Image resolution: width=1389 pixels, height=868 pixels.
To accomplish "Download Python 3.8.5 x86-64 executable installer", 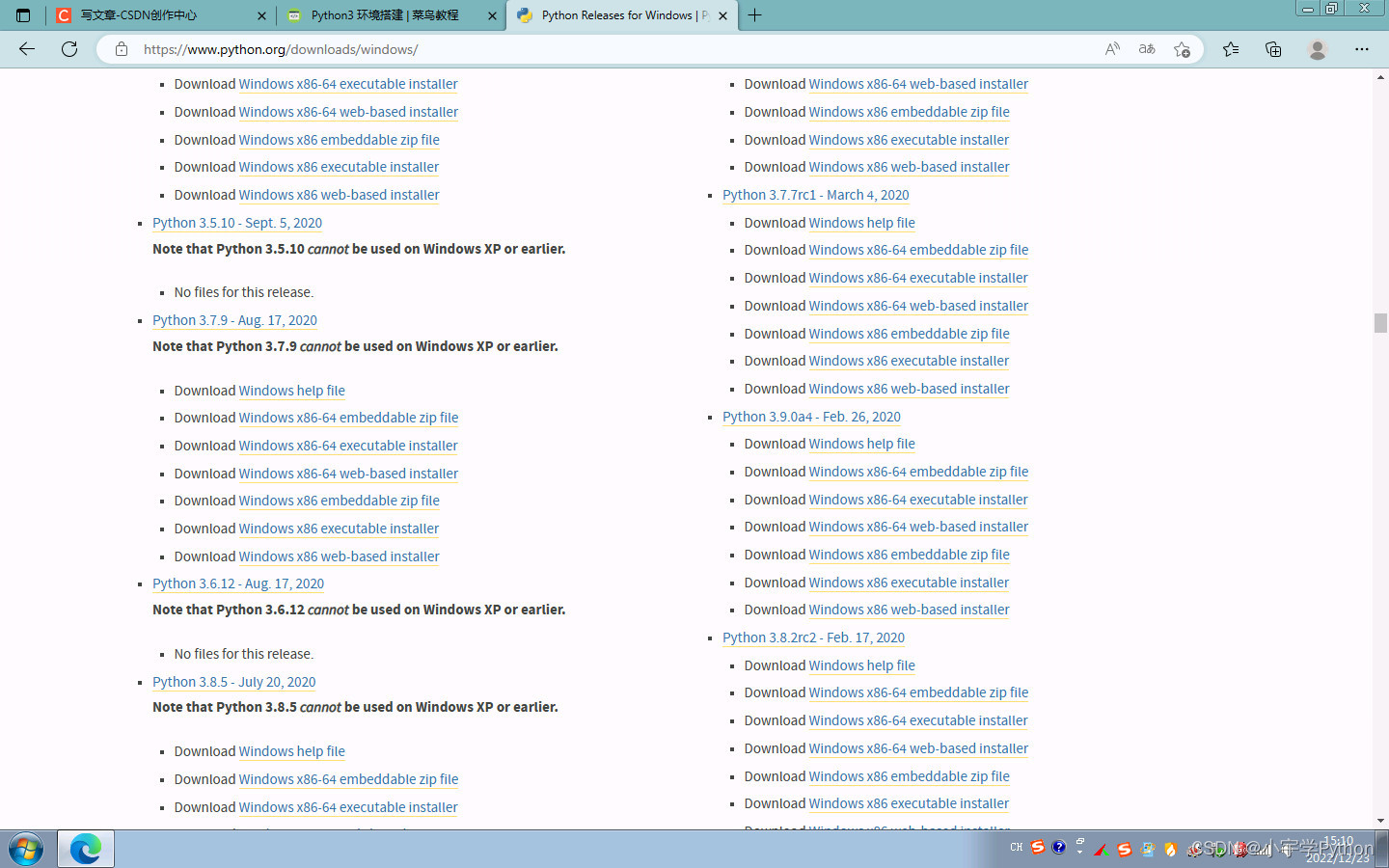I will [x=348, y=807].
